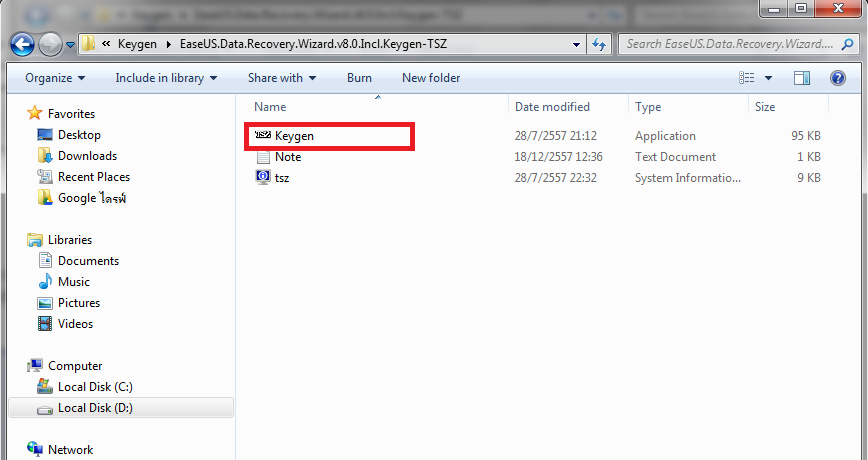Open the recent pages dropdown arrow

click(x=70, y=45)
